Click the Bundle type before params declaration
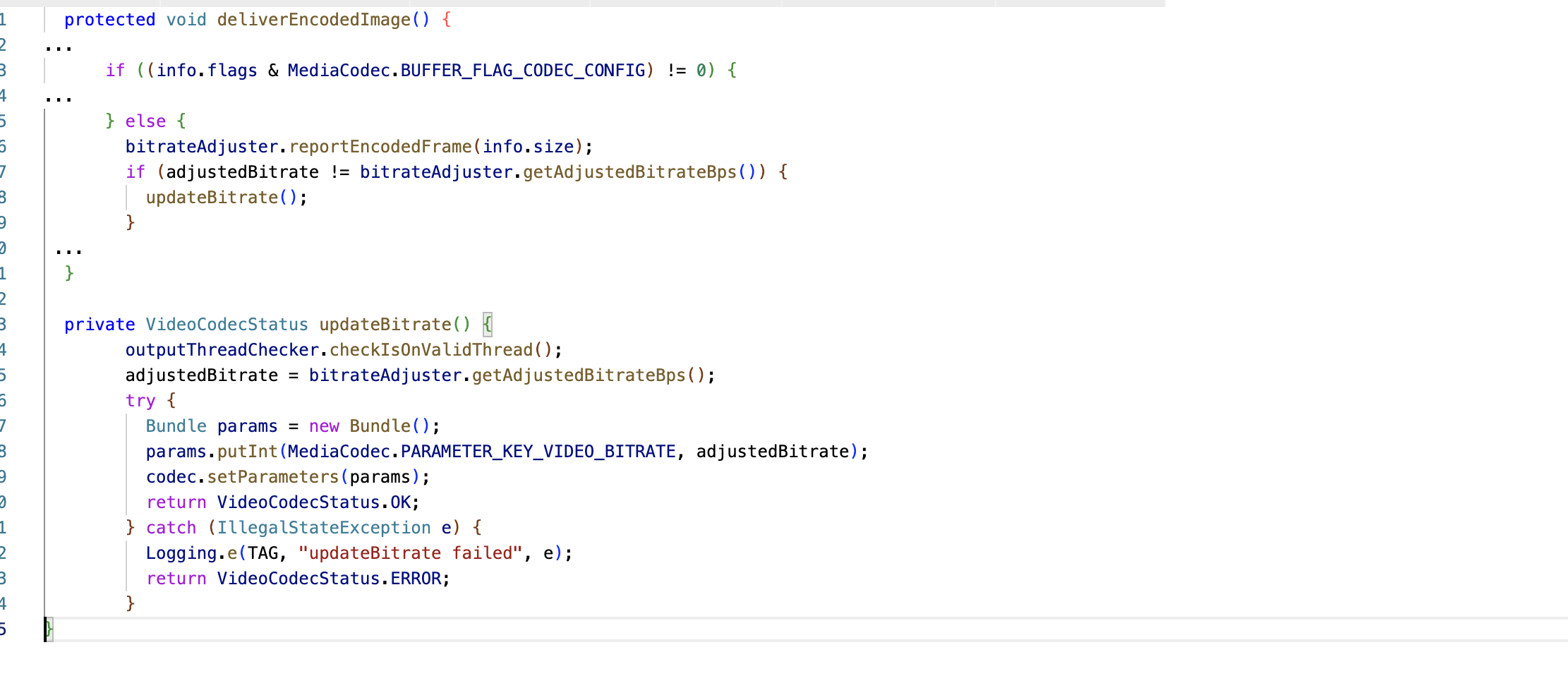Viewport: 1568px width, 700px height. [176, 426]
